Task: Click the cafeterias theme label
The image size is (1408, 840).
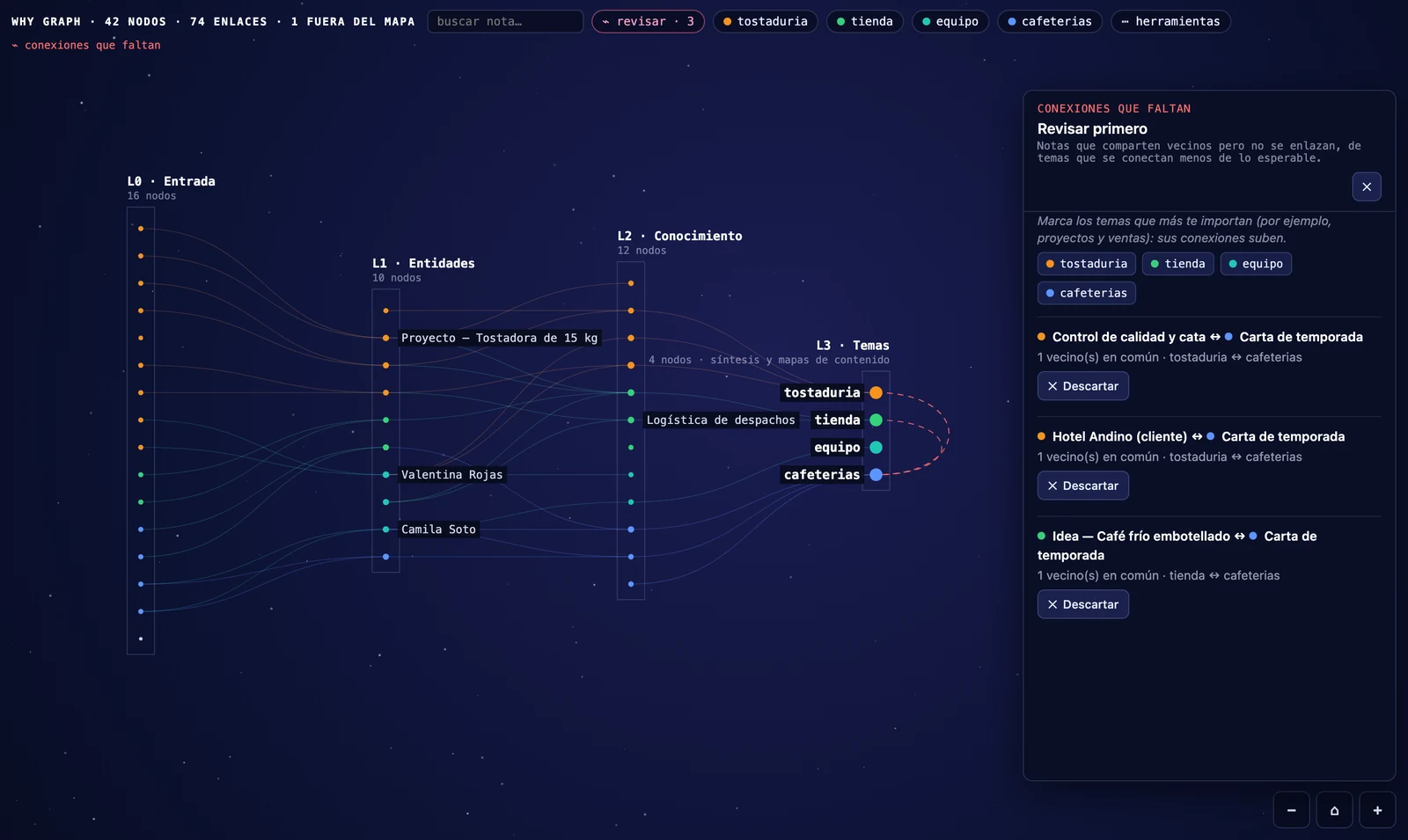Action: point(822,475)
